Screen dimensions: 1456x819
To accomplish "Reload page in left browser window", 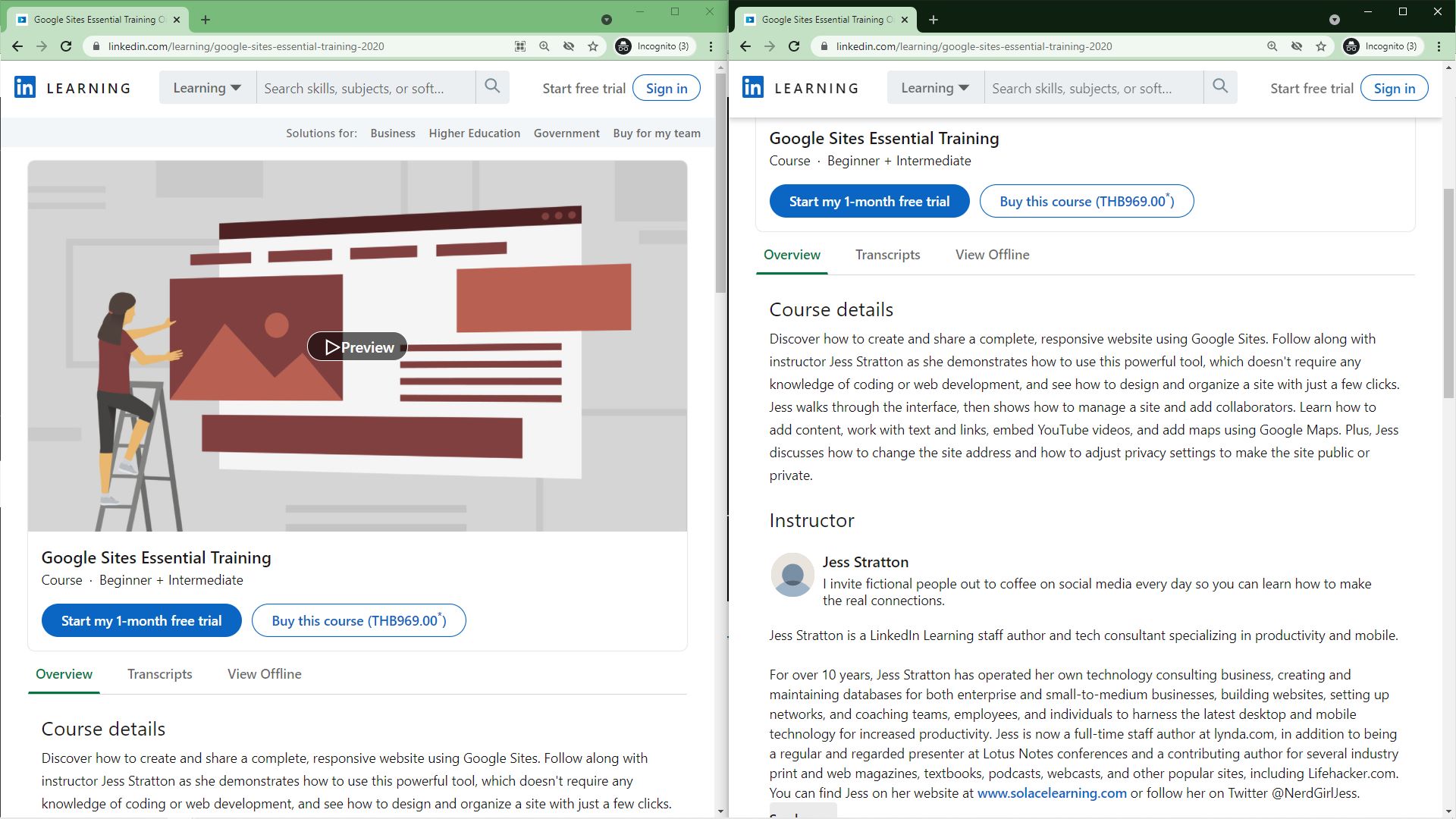I will pos(66,46).
